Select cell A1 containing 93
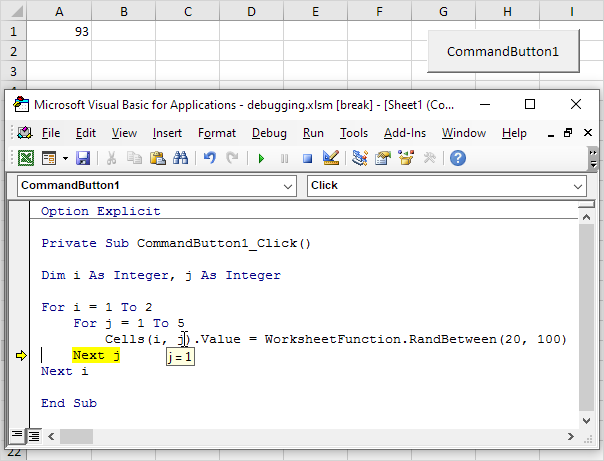Viewport: 604px width, 461px height. coord(59,31)
